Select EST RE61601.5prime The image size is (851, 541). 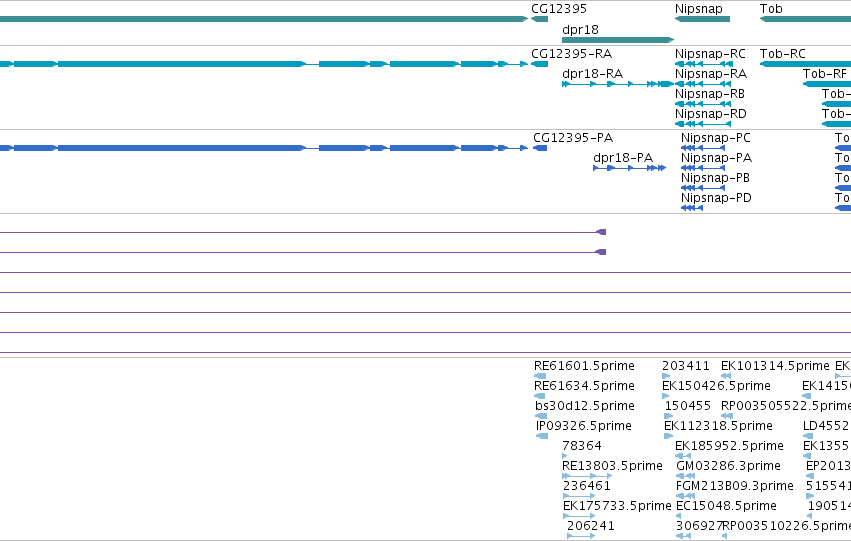(584, 366)
